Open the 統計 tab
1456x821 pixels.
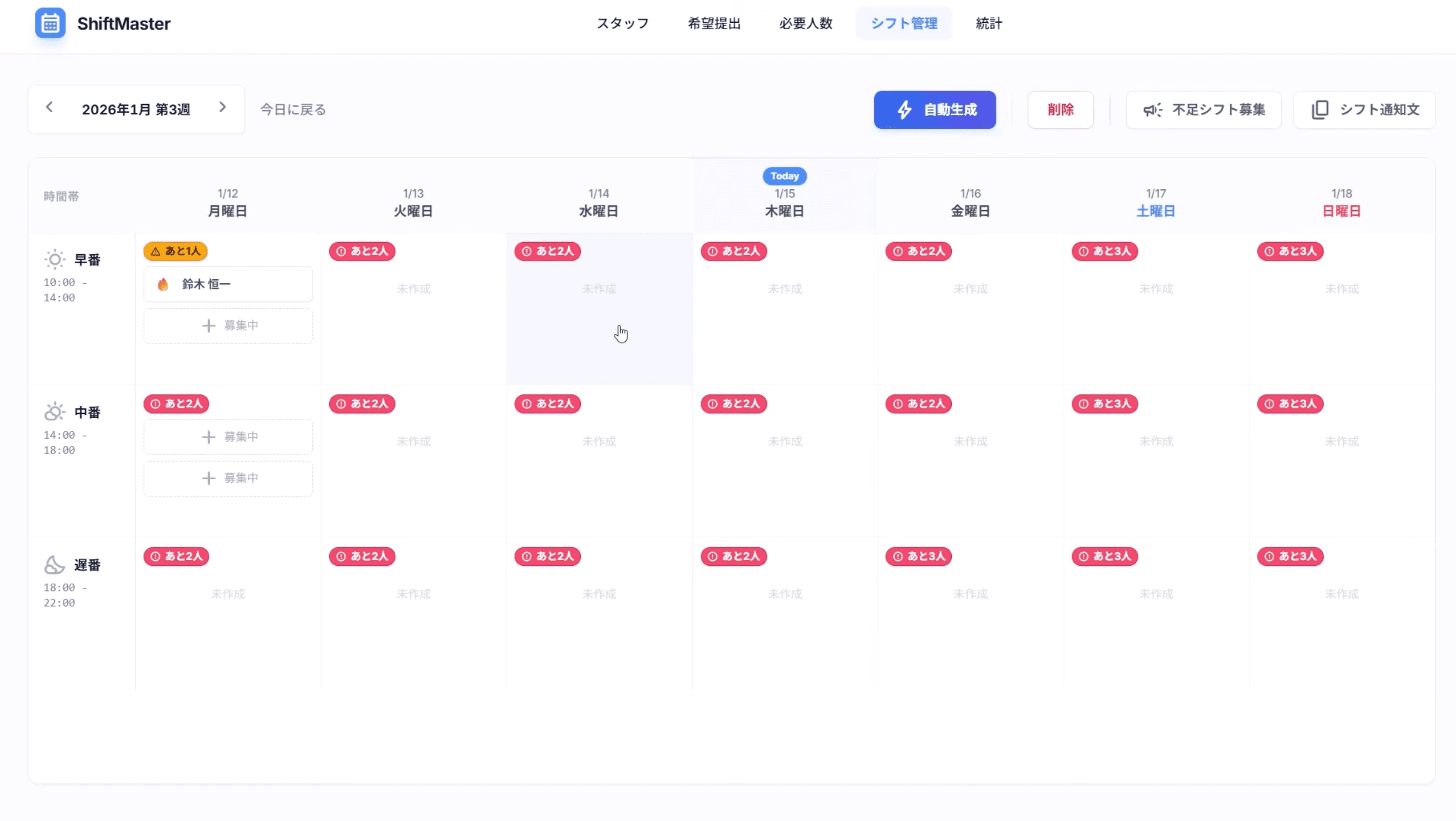click(989, 24)
